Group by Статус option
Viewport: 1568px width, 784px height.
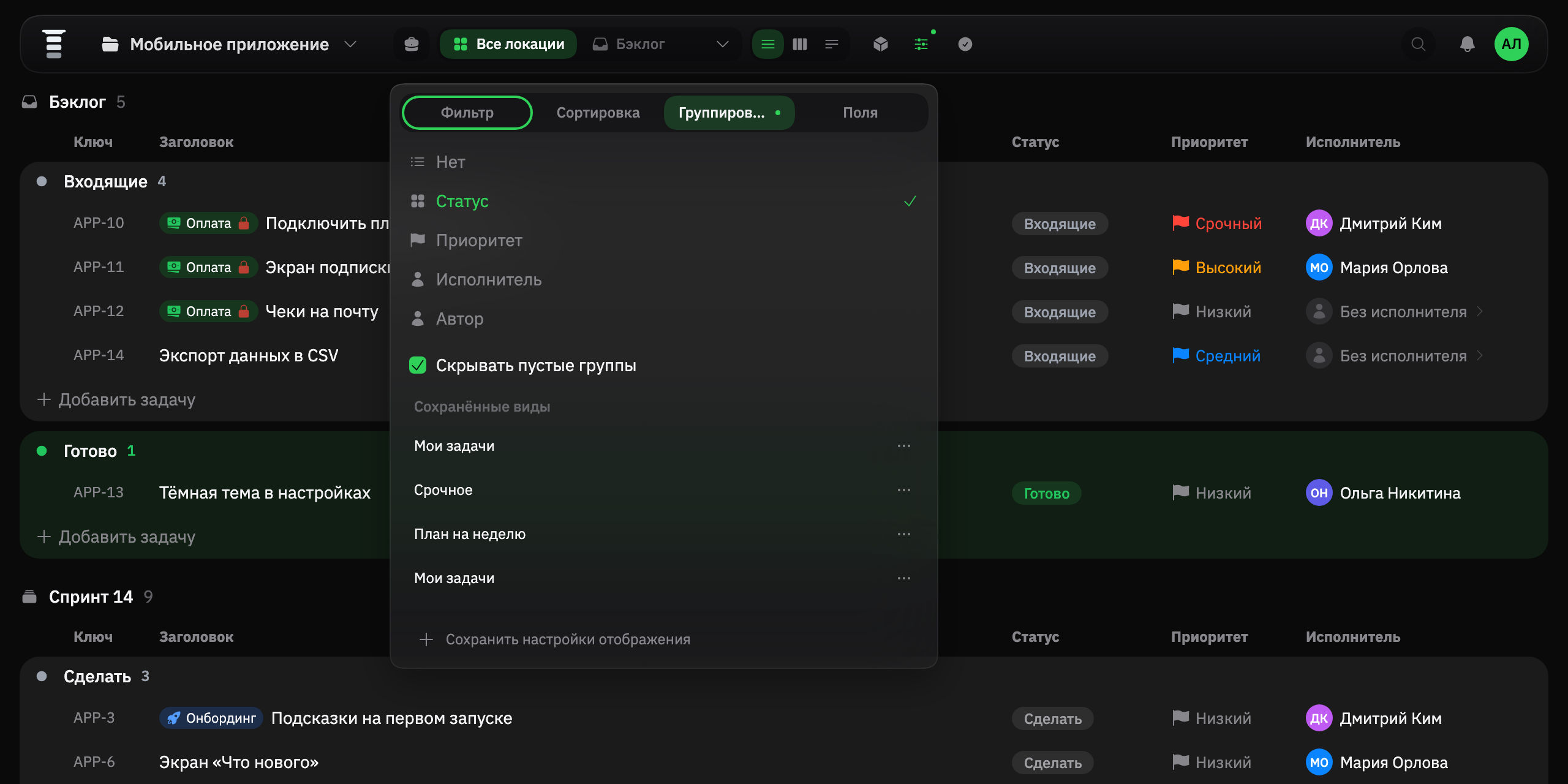pos(664,201)
